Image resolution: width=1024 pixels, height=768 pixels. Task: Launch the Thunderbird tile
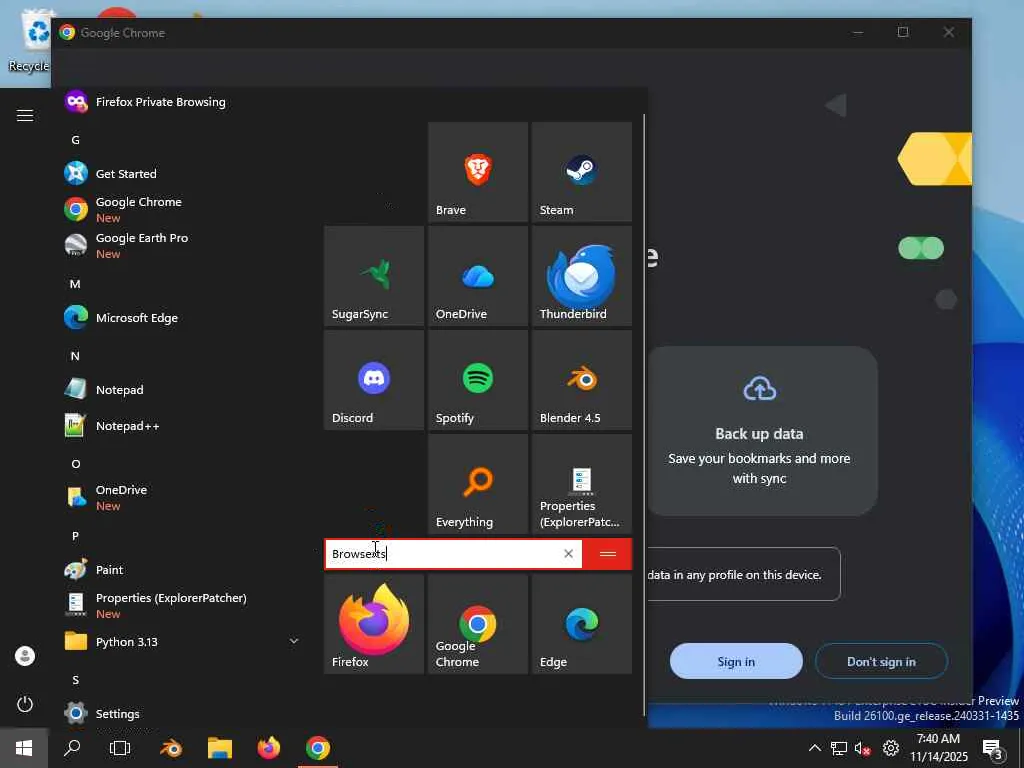click(x=582, y=276)
